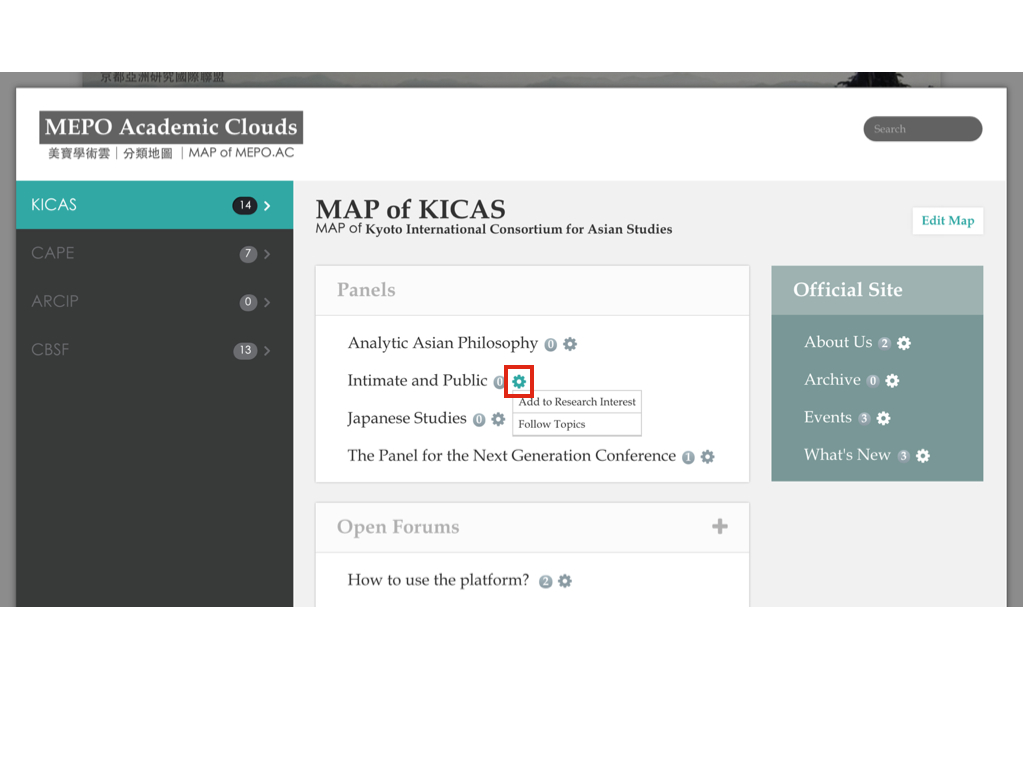Viewport: 1024px width, 768px height.
Task: Click gear icon for Next Generation Conference panel
Action: coord(707,457)
